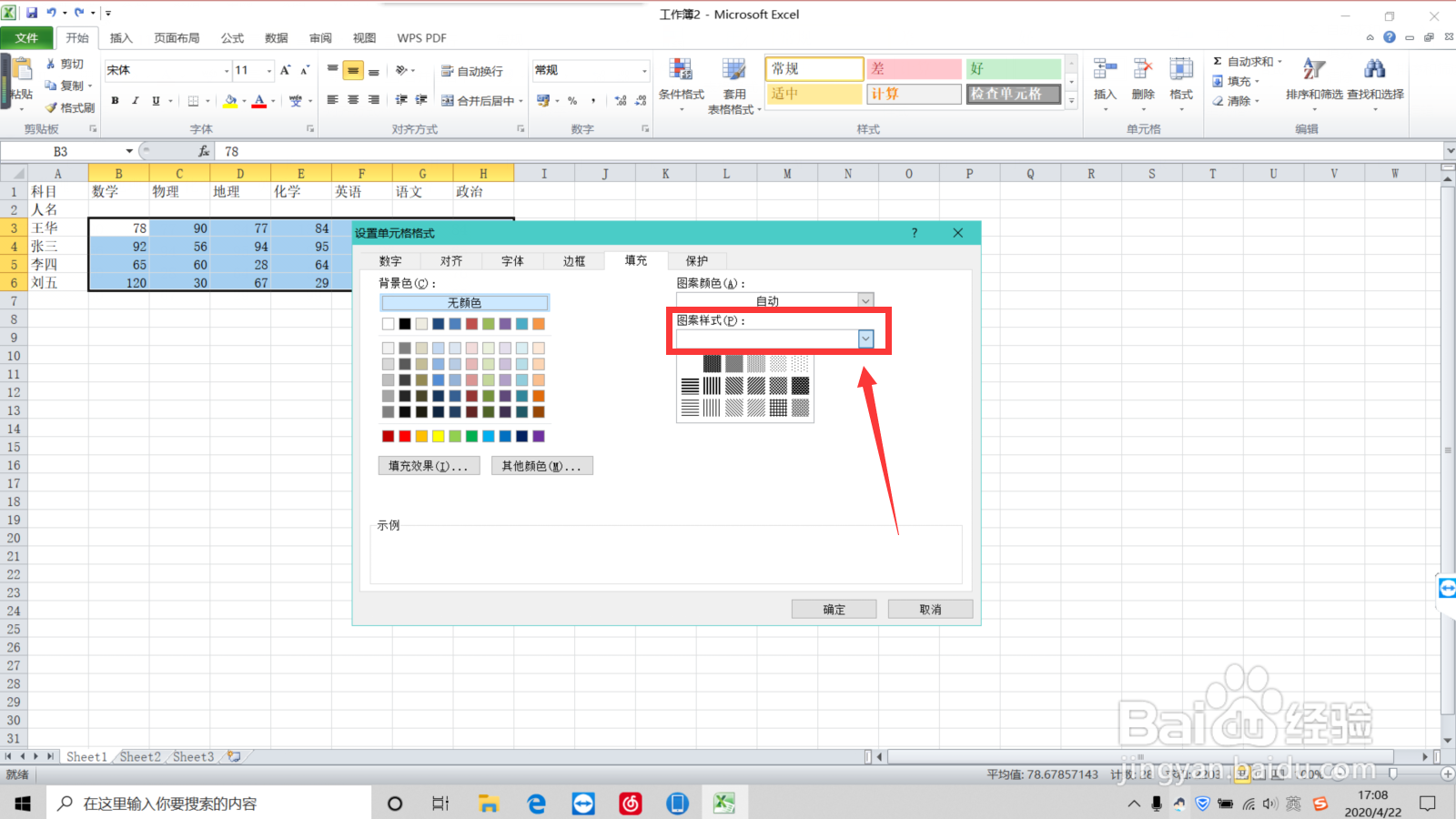Click the increase indent icon
1456x819 pixels.
point(421,100)
